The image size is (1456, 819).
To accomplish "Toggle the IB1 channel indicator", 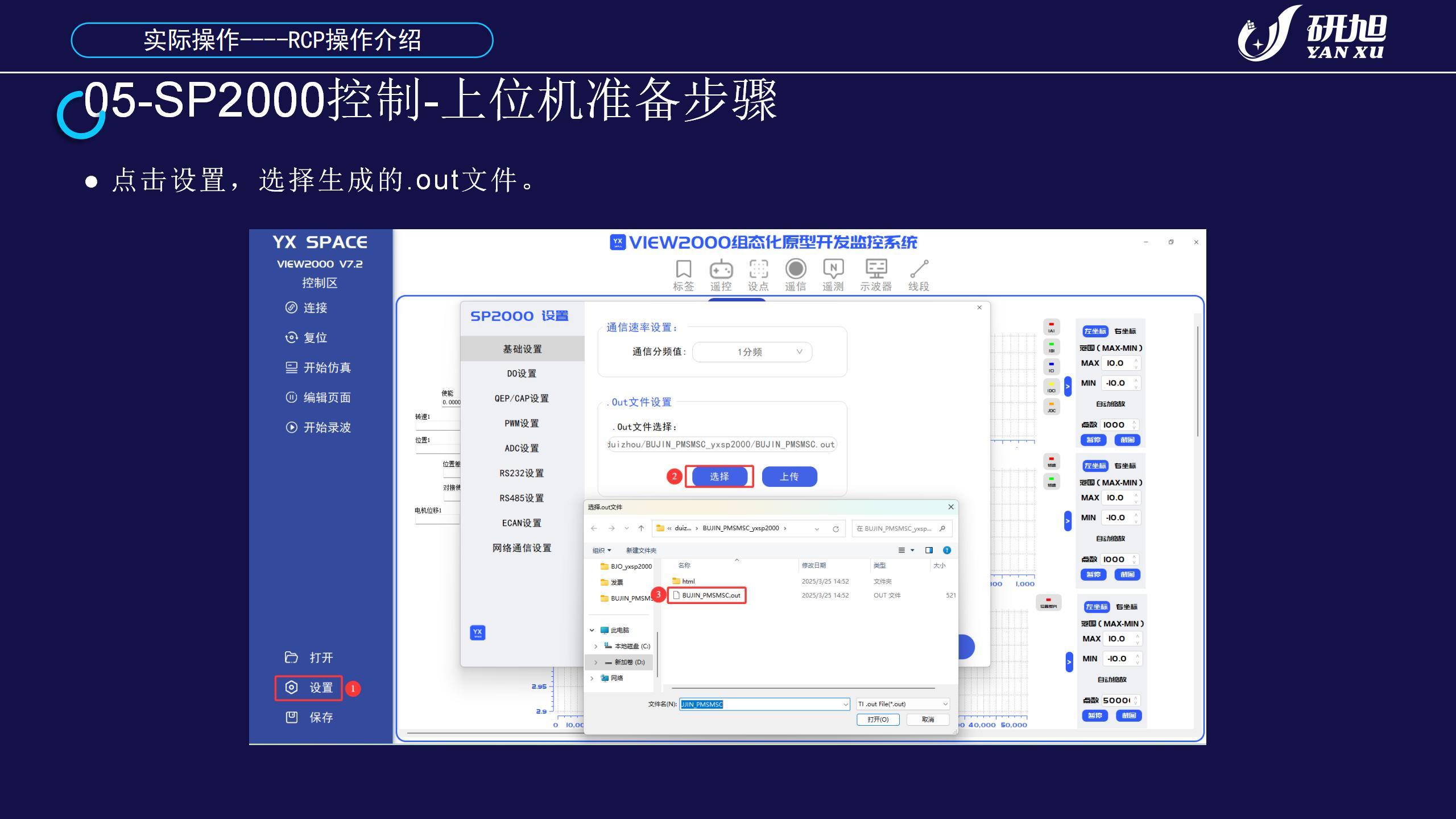I will click(1051, 347).
